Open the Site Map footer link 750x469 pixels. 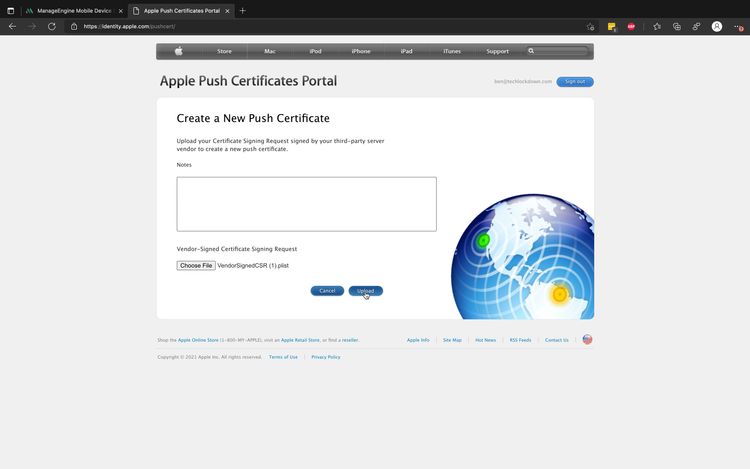(452, 340)
